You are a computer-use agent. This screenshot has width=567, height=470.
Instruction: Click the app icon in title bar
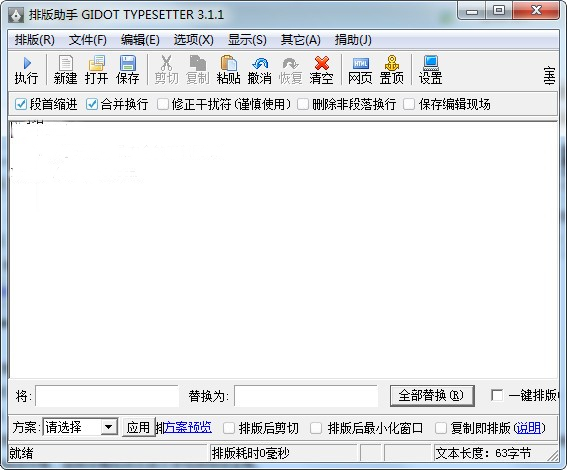(16, 15)
